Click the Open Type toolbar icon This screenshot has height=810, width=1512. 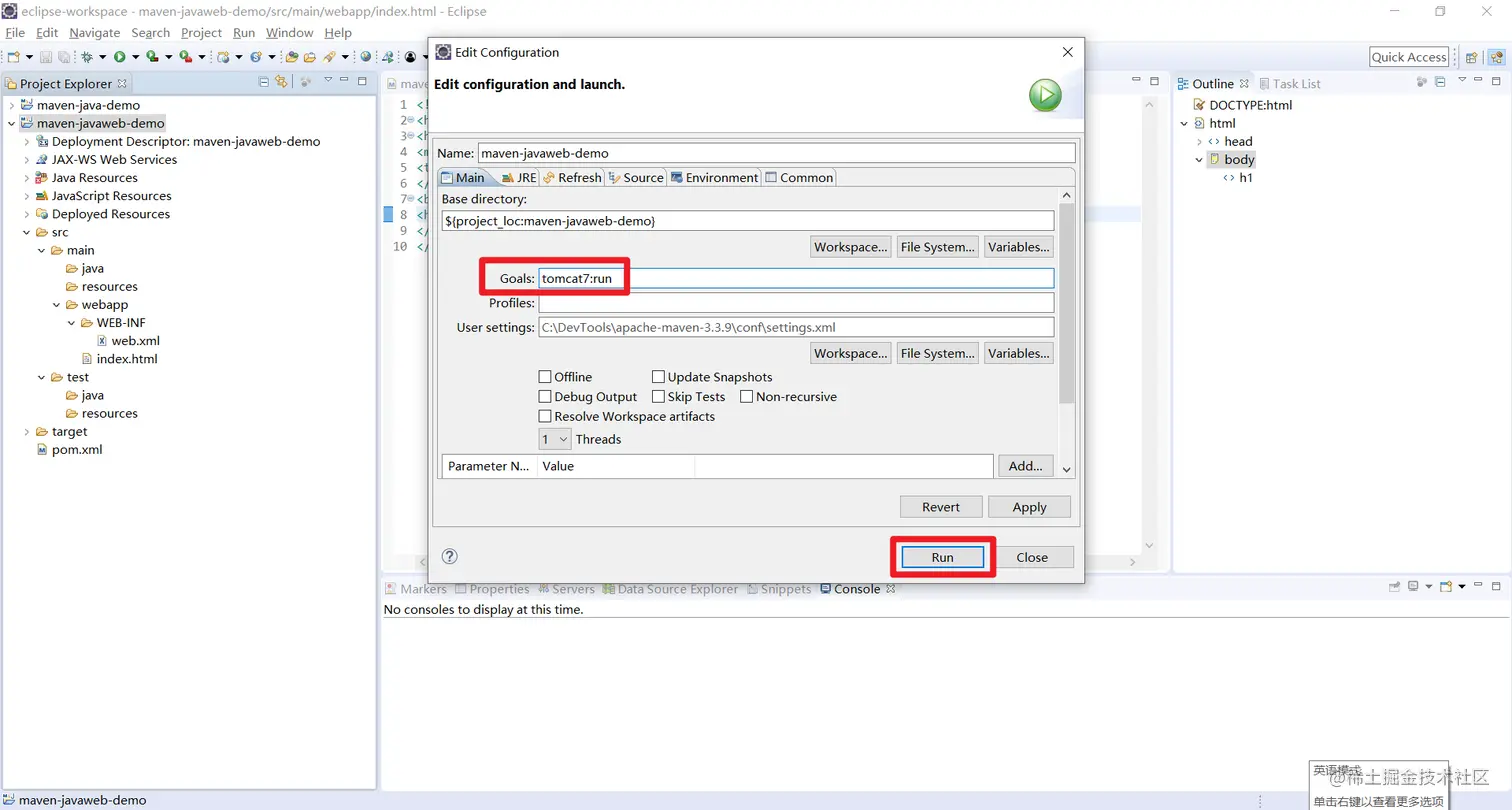coord(292,57)
